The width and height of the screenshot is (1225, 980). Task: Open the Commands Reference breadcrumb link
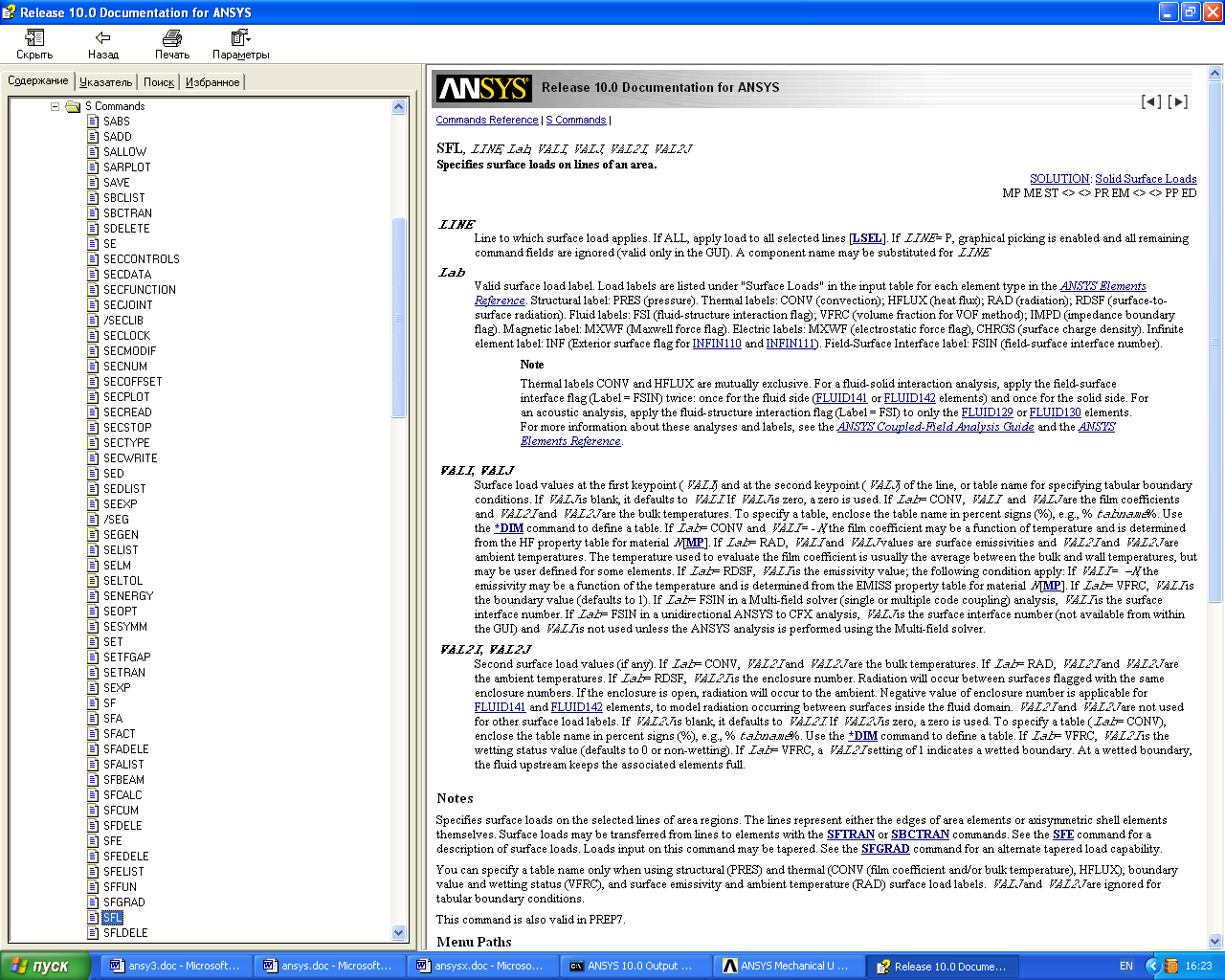487,121
